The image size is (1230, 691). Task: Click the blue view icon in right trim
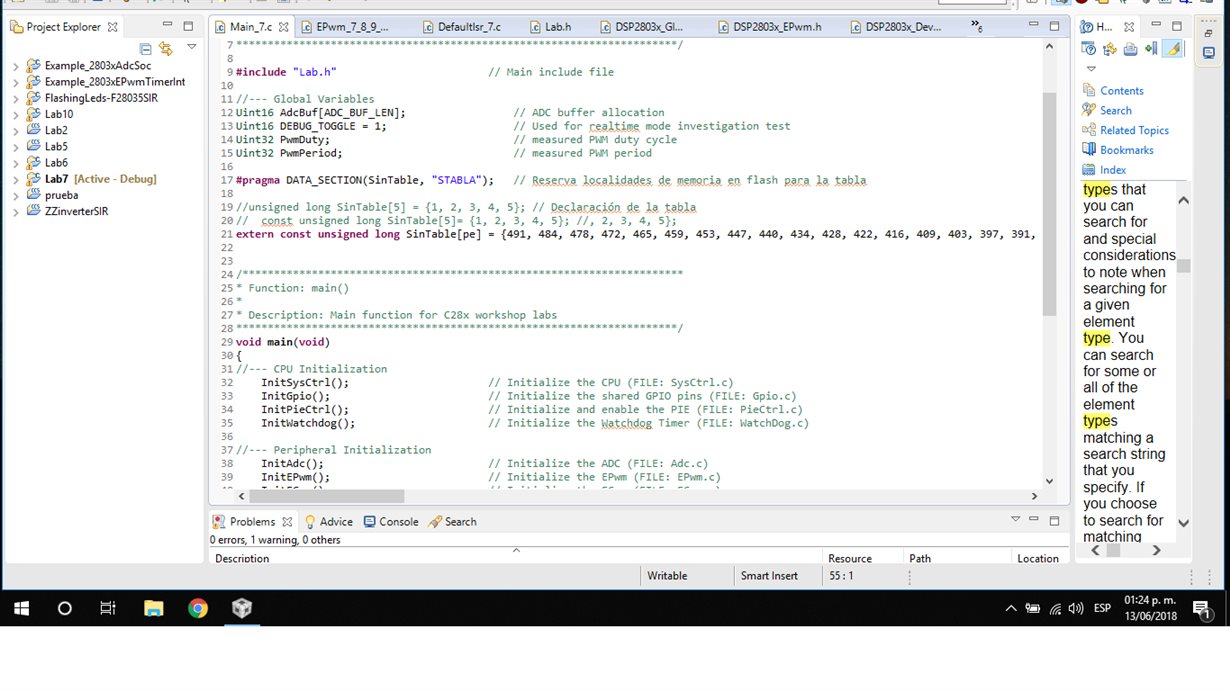[x=1209, y=53]
